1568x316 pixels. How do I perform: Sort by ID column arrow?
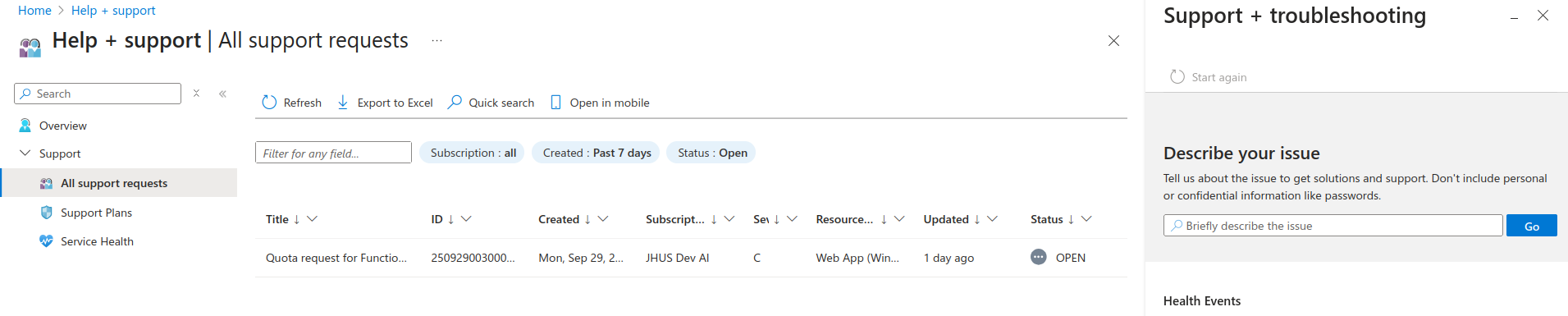coord(450,219)
